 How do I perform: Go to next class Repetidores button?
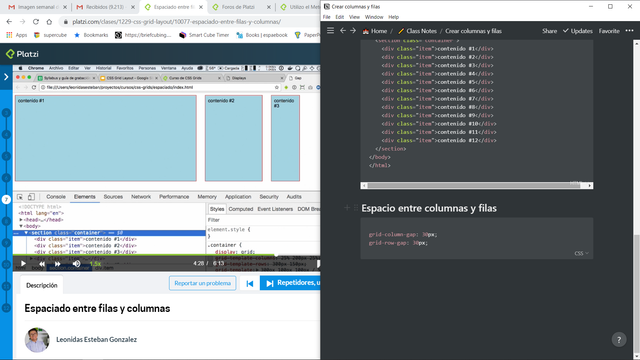pos(290,283)
